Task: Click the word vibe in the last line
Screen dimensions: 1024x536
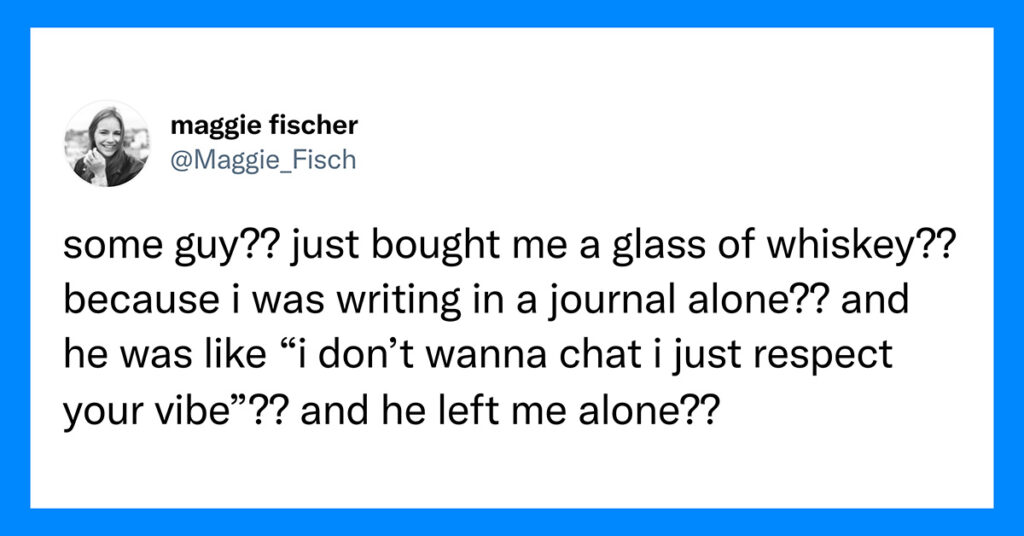Action: pos(188,411)
